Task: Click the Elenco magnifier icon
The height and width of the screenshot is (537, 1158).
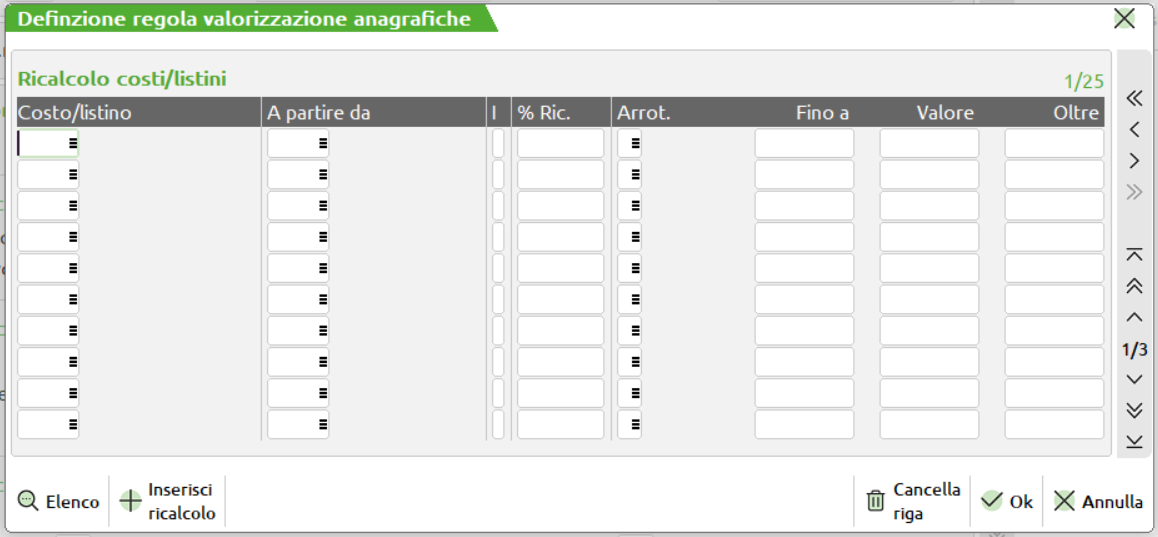Action: pyautogui.click(x=28, y=501)
